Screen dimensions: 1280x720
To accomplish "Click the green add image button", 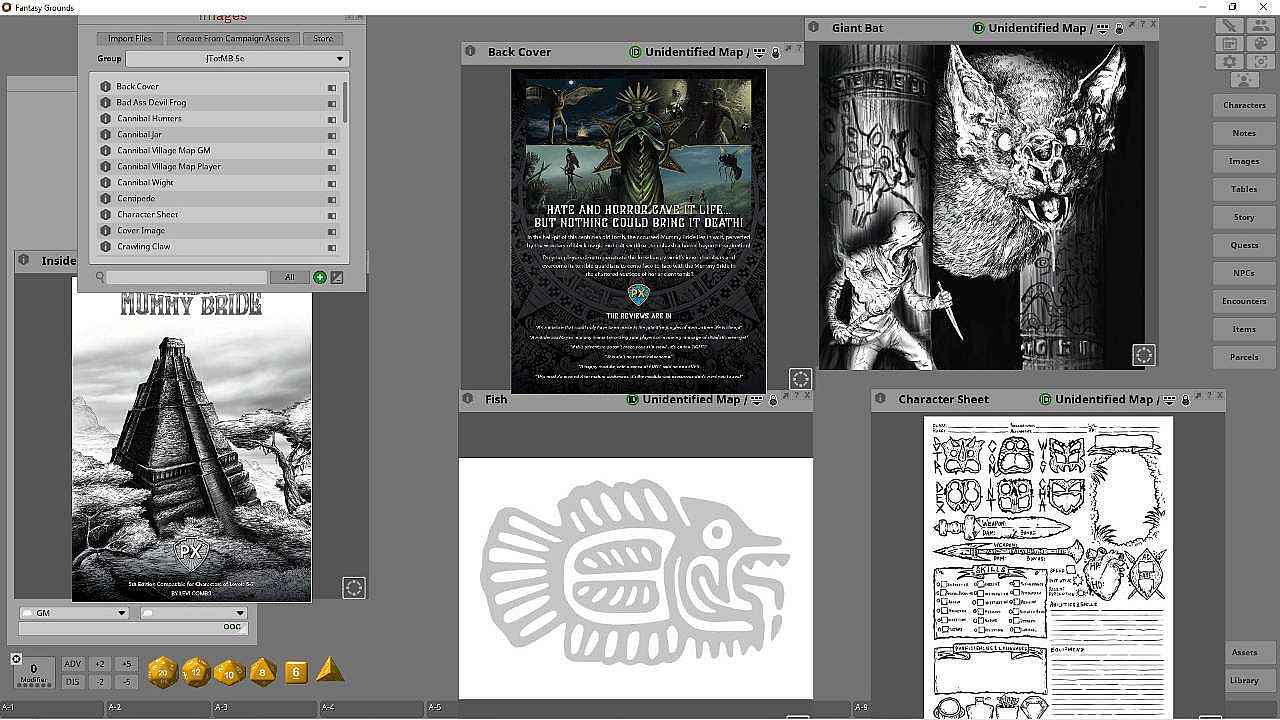I will [320, 277].
